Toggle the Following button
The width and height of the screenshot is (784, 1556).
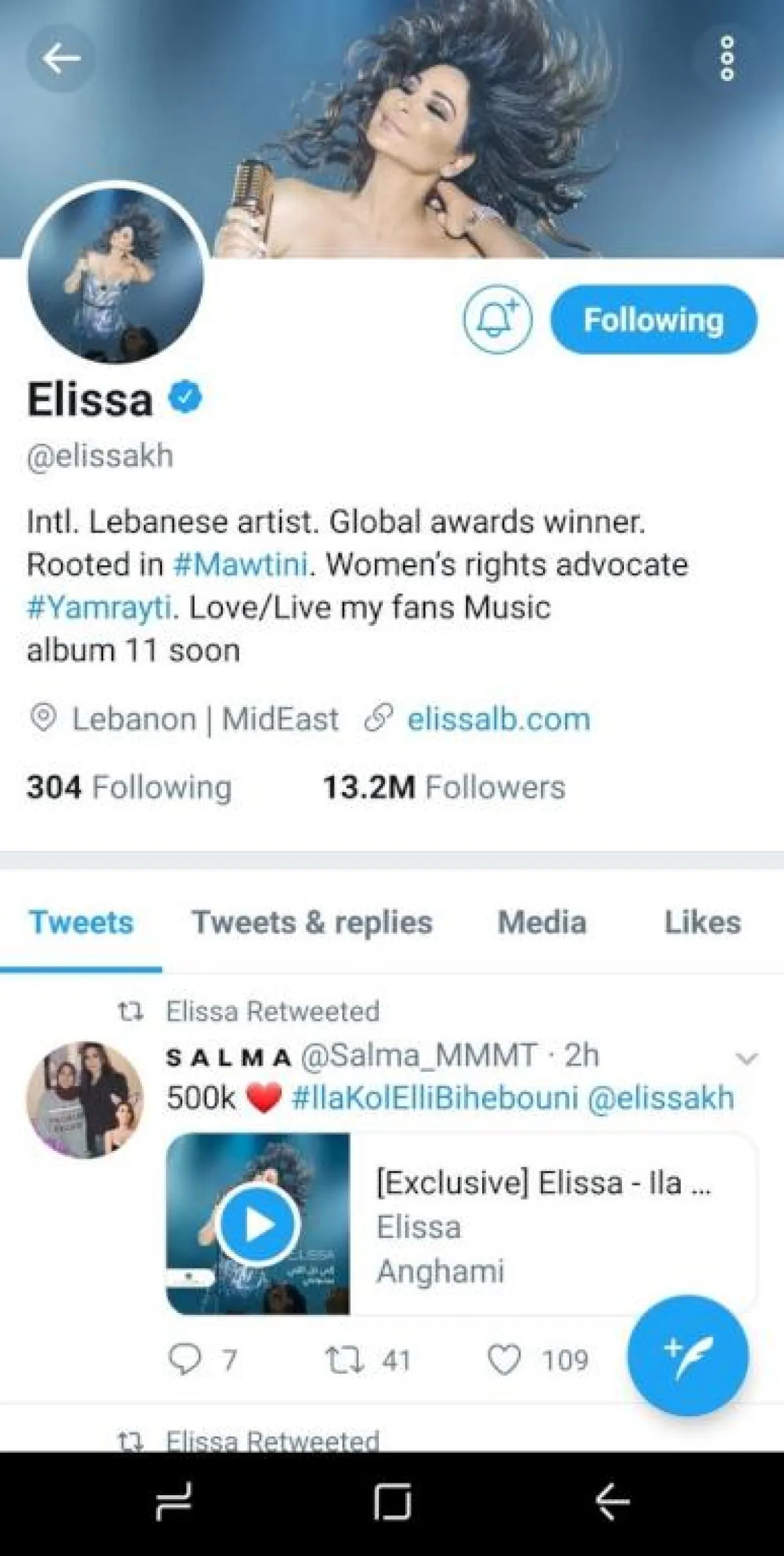click(x=654, y=320)
